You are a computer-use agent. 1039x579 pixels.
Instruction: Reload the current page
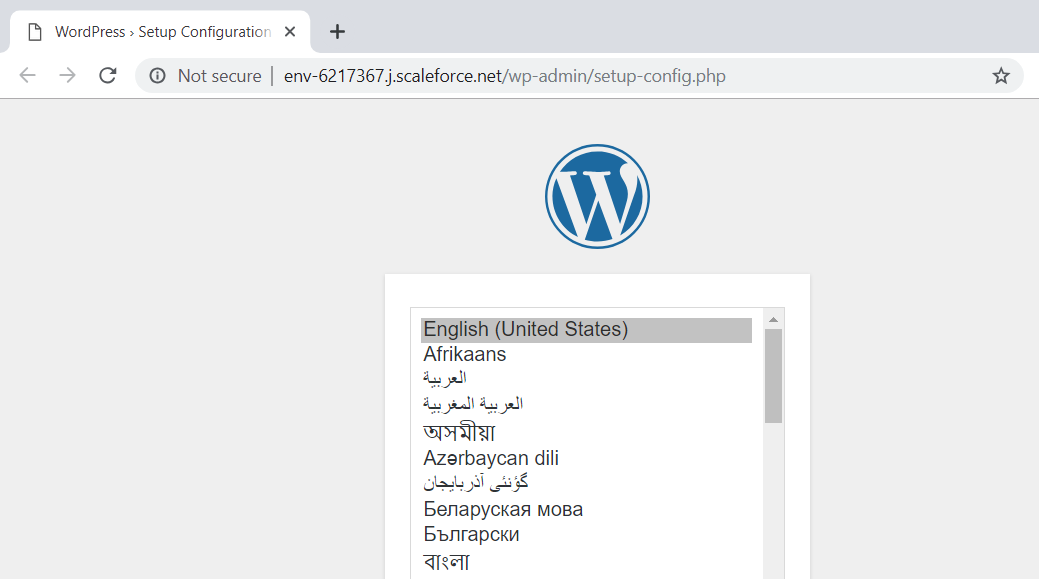[108, 76]
